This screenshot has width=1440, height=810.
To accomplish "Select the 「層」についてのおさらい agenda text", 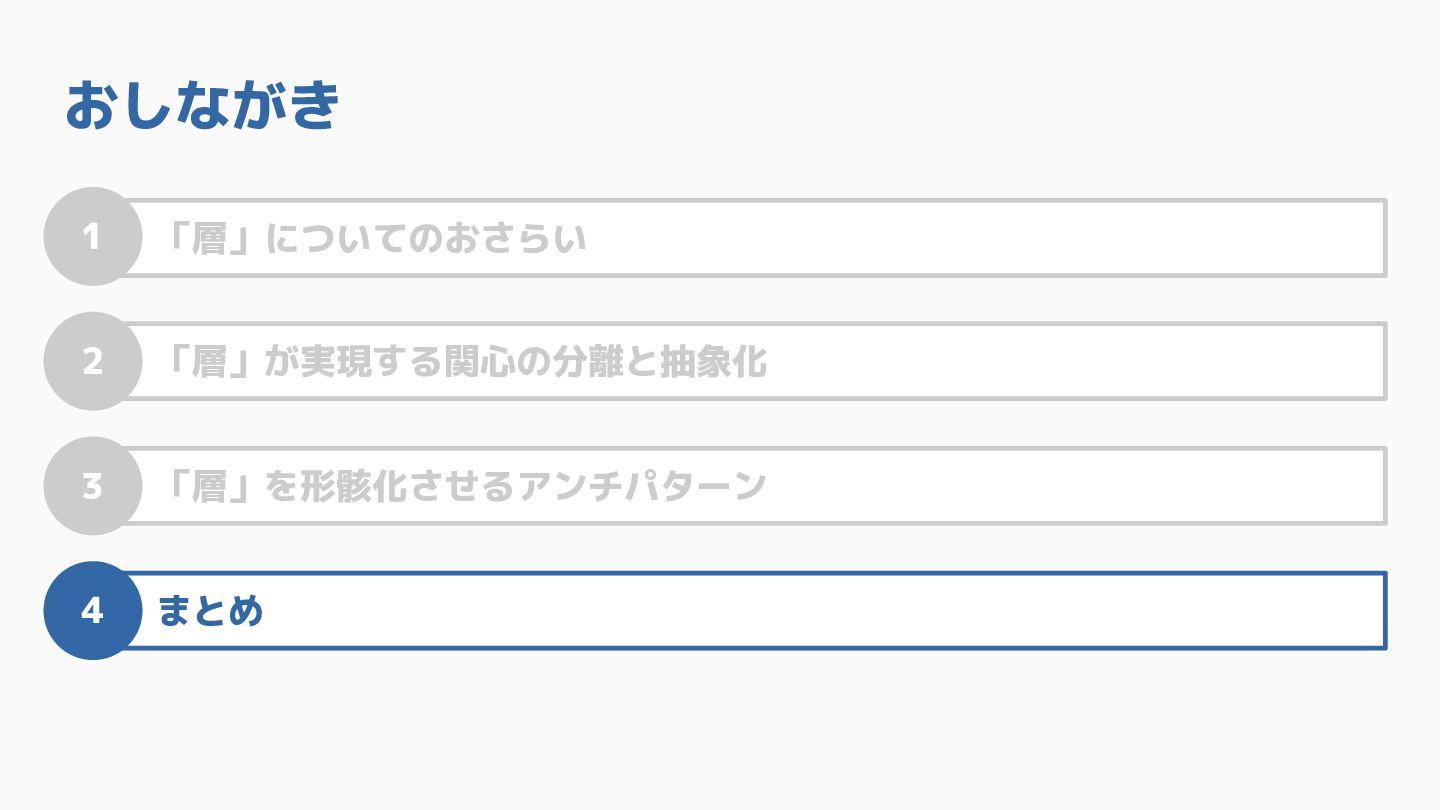I will click(374, 238).
